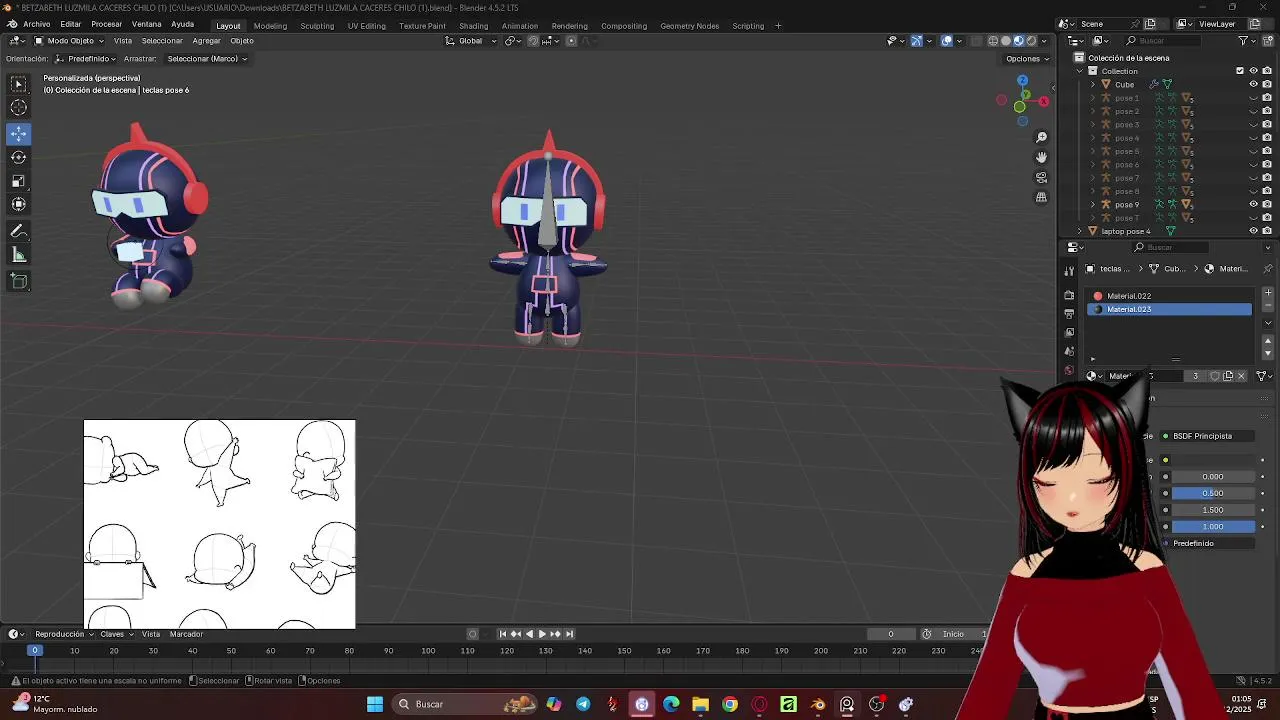Screen dimensions: 1280x720
Task: Click the blue Z axis gizmo ball
Action: click(1022, 81)
